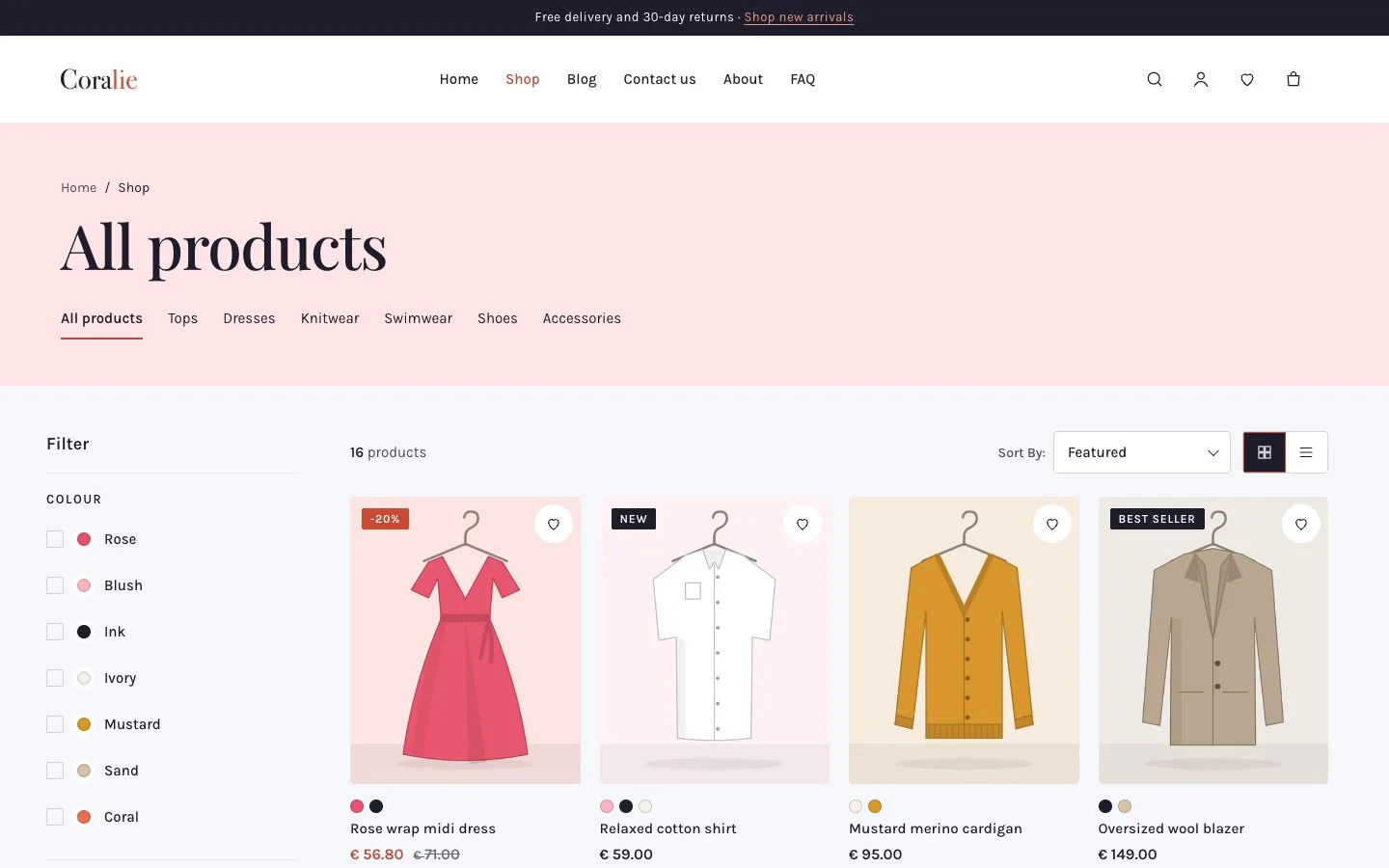This screenshot has width=1389, height=868.
Task: Open the Oversized wool blazer title
Action: 1171,828
